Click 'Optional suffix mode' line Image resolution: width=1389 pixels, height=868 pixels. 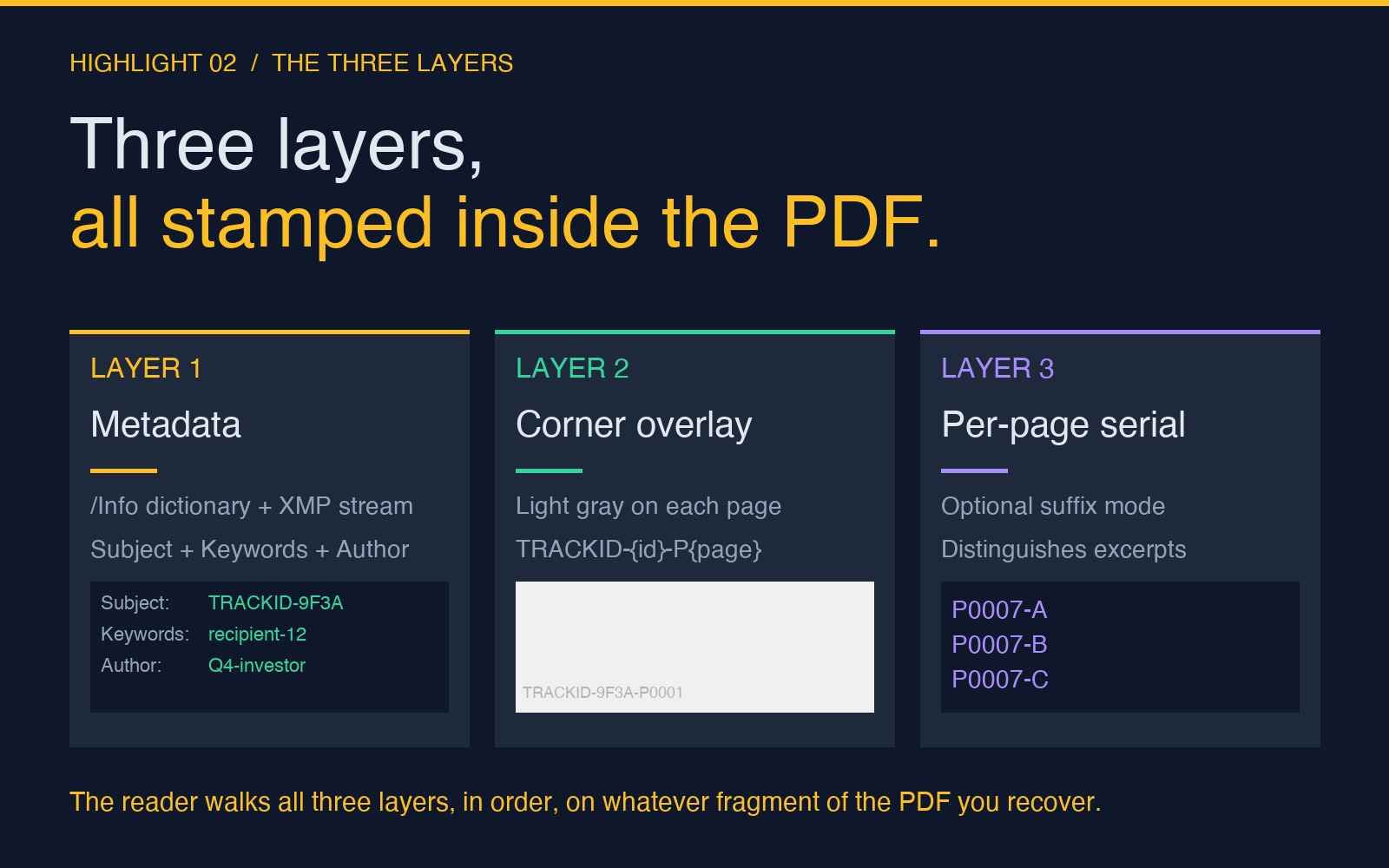1053,506
